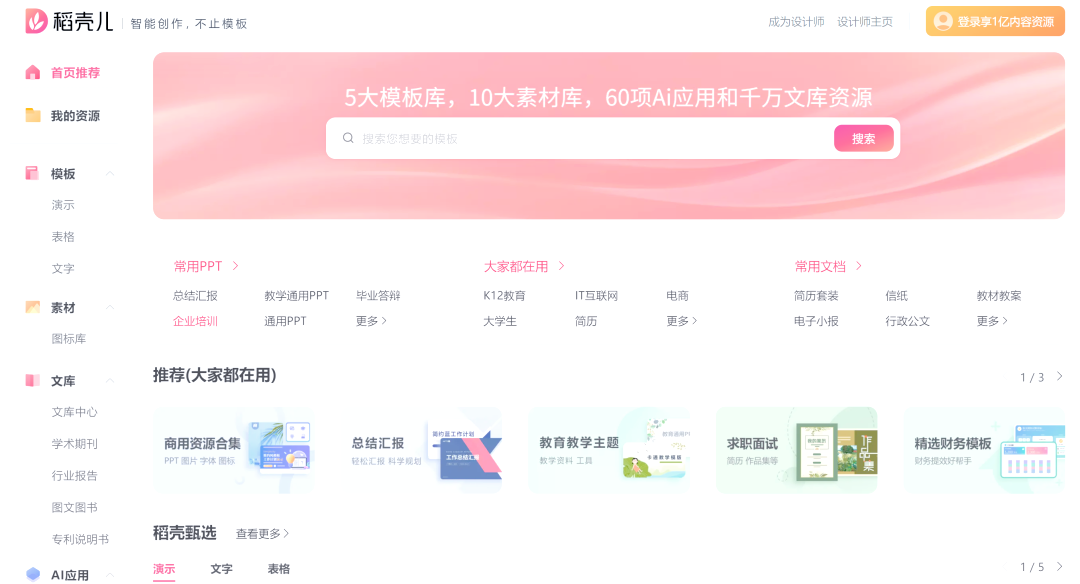Switch to the 表格 tab under 稻壳甄选

point(278,569)
